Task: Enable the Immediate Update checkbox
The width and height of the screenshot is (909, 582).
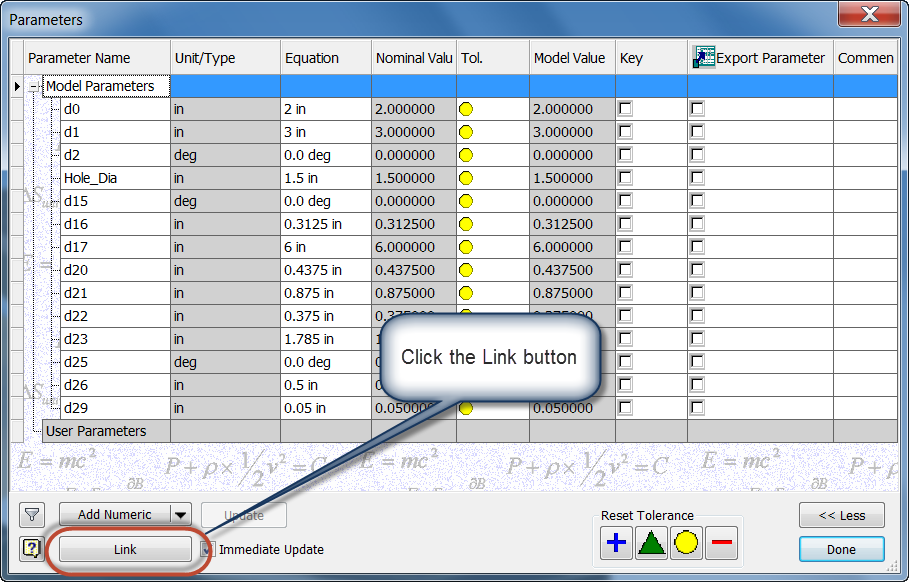Action: point(208,549)
